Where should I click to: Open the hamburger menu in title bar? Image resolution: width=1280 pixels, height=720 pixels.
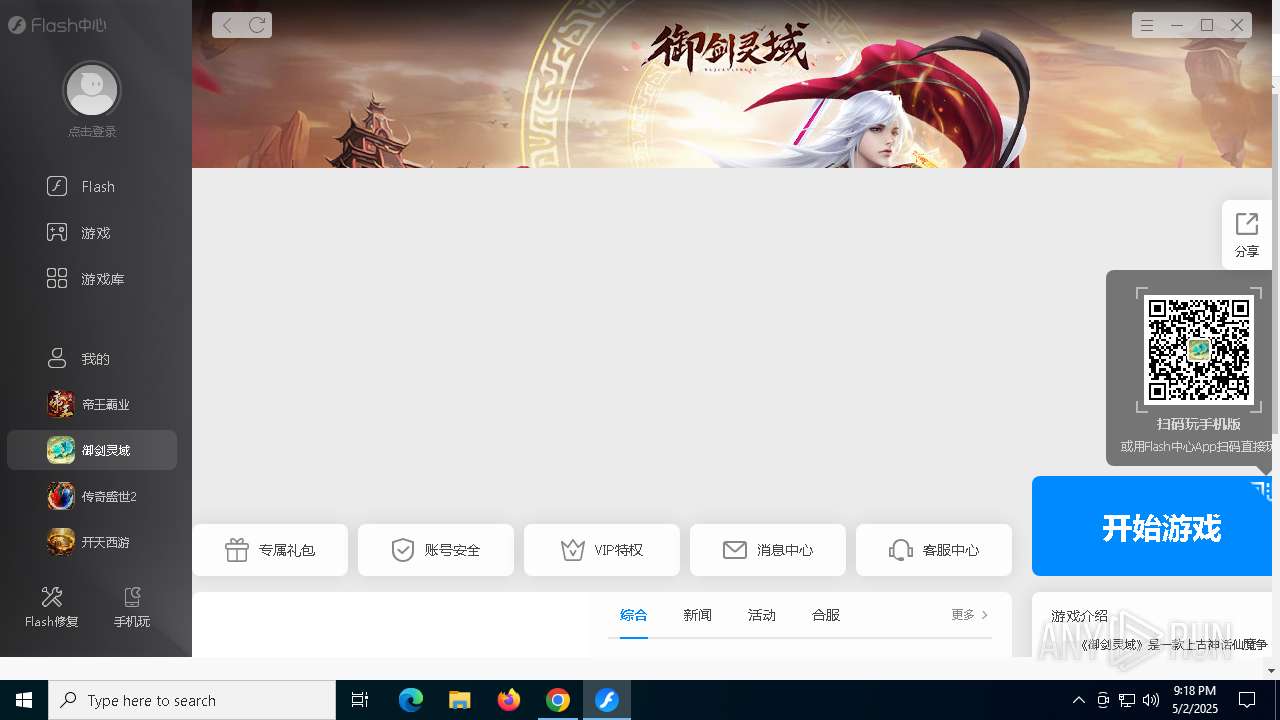tap(1147, 25)
